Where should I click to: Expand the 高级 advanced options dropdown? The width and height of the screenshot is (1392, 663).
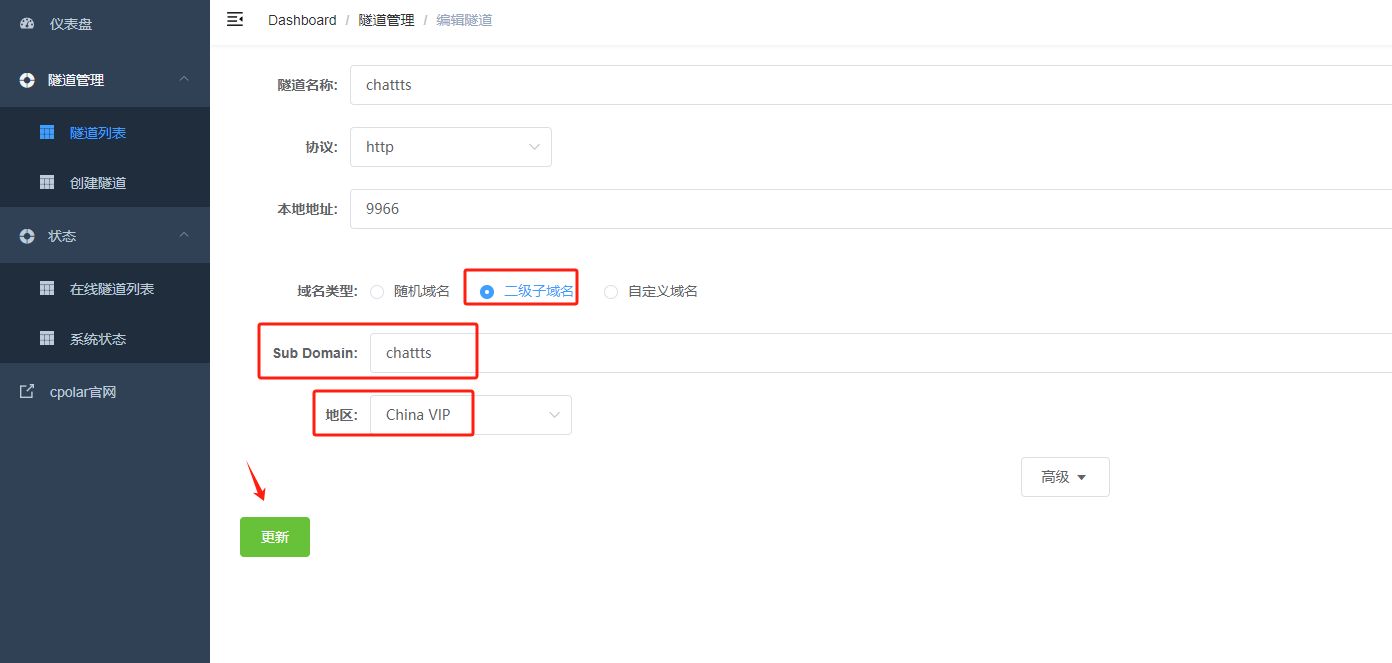pyautogui.click(x=1064, y=476)
